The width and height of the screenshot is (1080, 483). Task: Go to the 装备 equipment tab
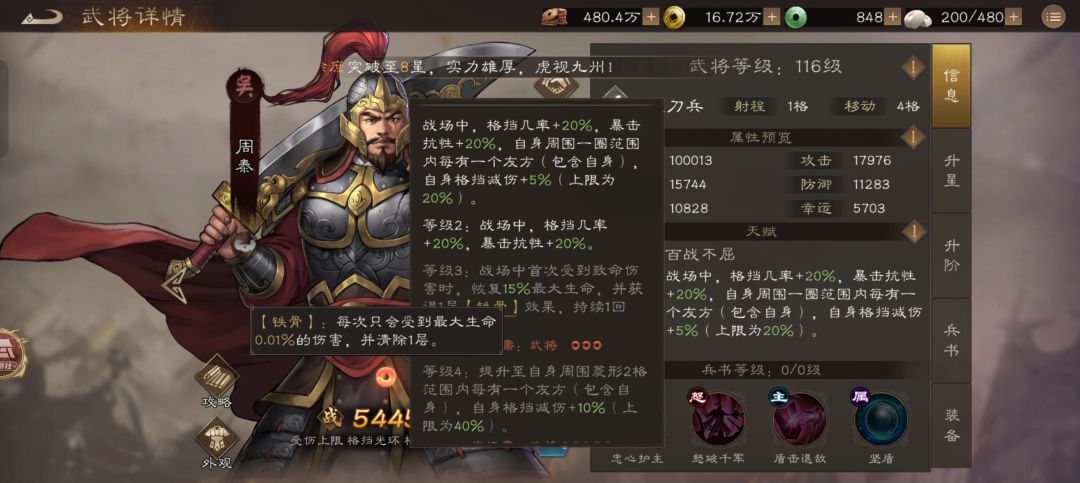tap(951, 425)
